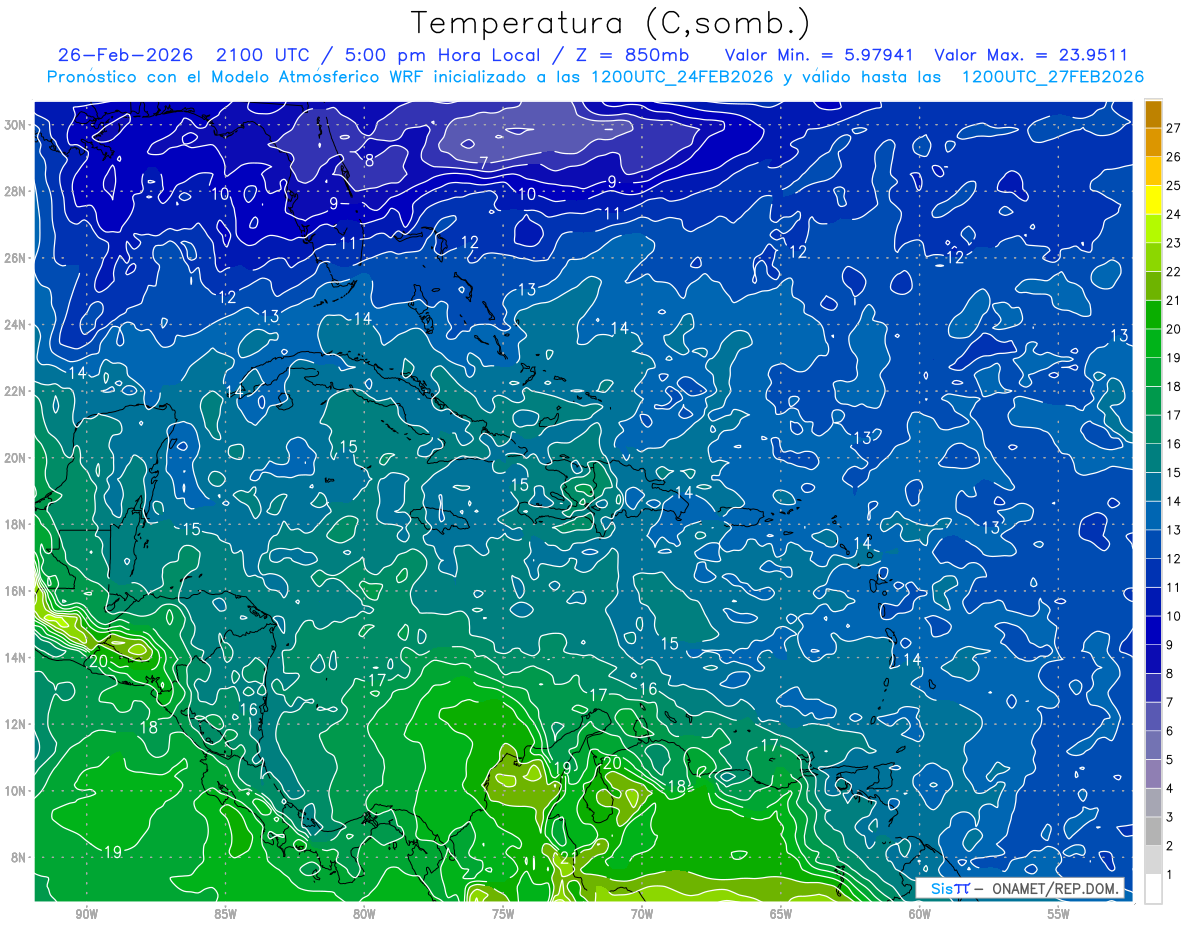Image resolution: width=1200 pixels, height=927 pixels.
Task: Select the "Z = 850mb" level text
Action: (633, 55)
